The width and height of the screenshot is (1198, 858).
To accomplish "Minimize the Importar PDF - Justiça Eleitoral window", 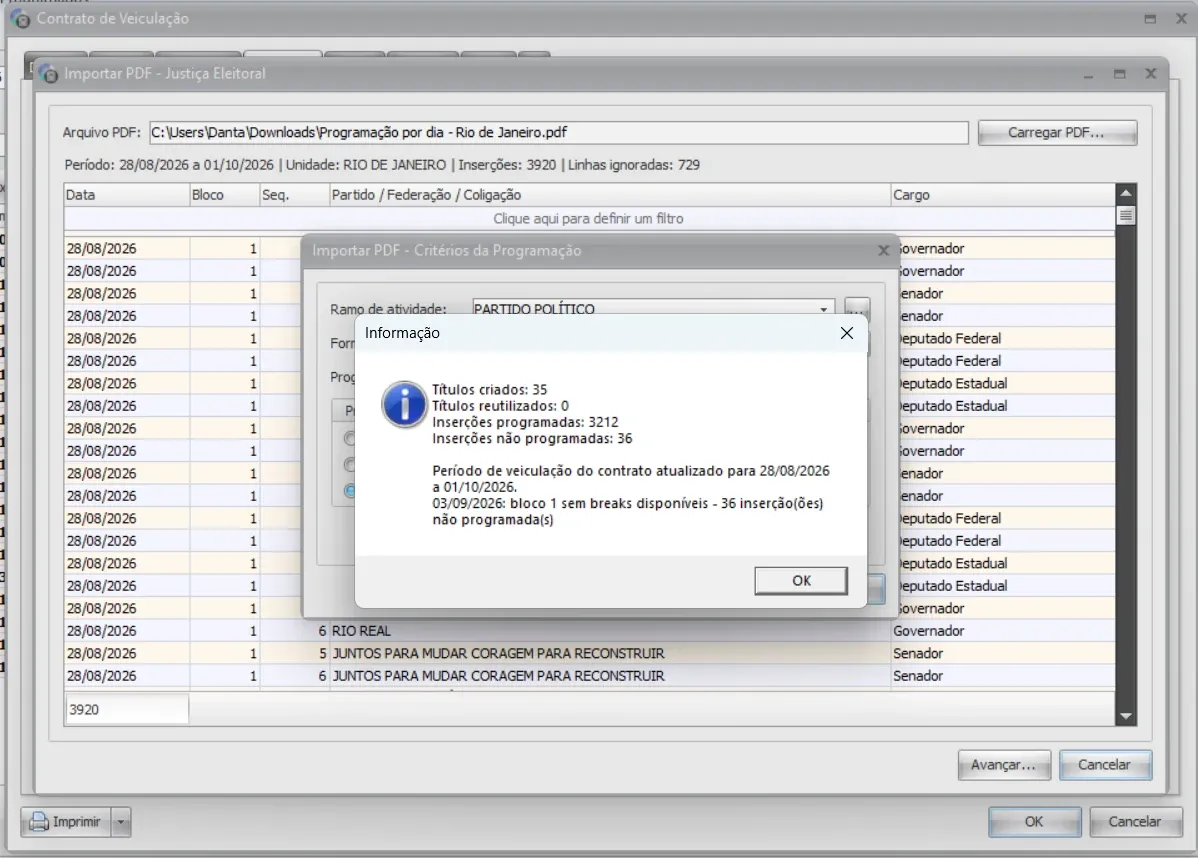I will click(x=1089, y=74).
